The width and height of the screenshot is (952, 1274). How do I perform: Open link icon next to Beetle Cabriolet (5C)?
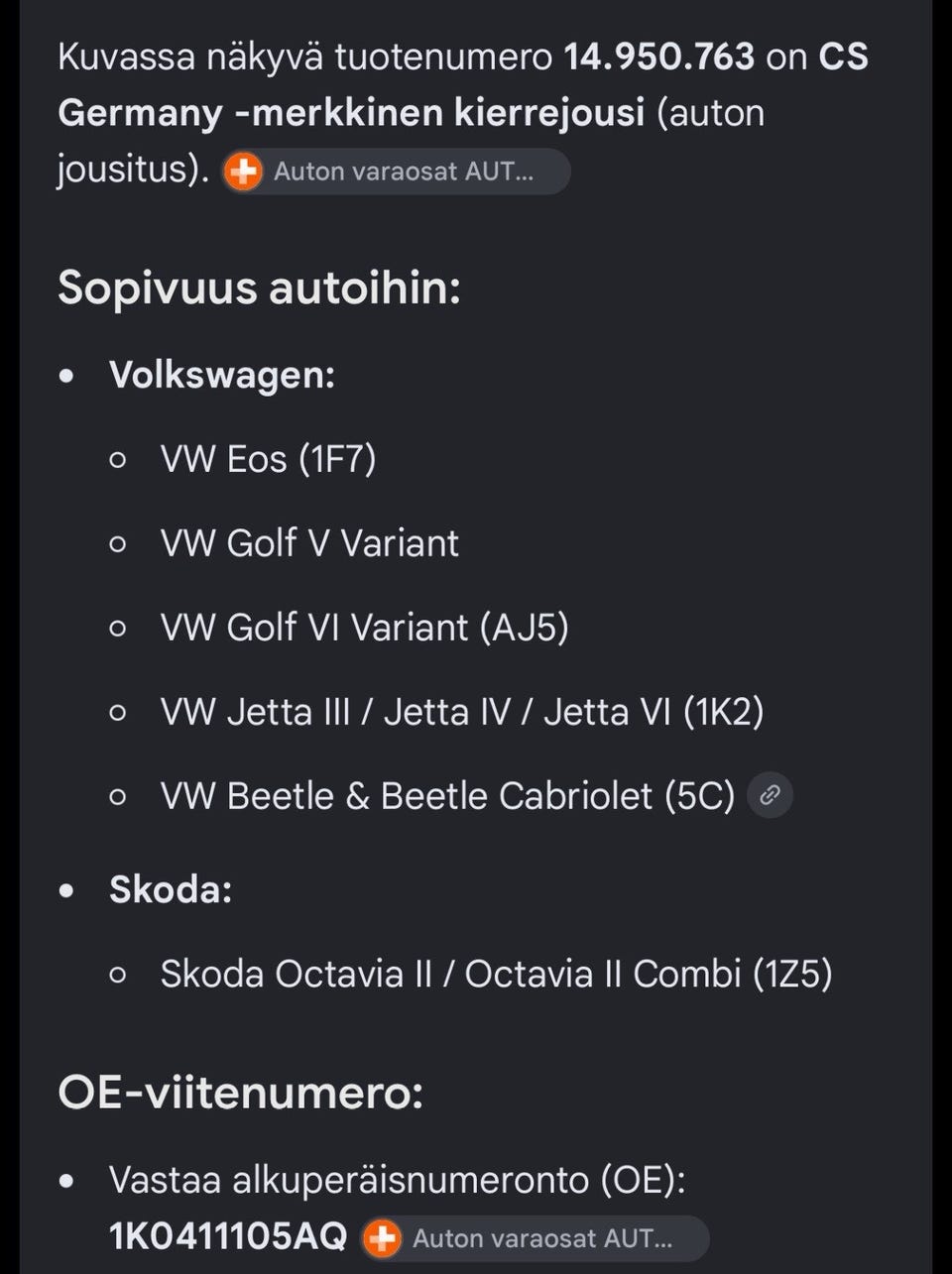tap(770, 795)
